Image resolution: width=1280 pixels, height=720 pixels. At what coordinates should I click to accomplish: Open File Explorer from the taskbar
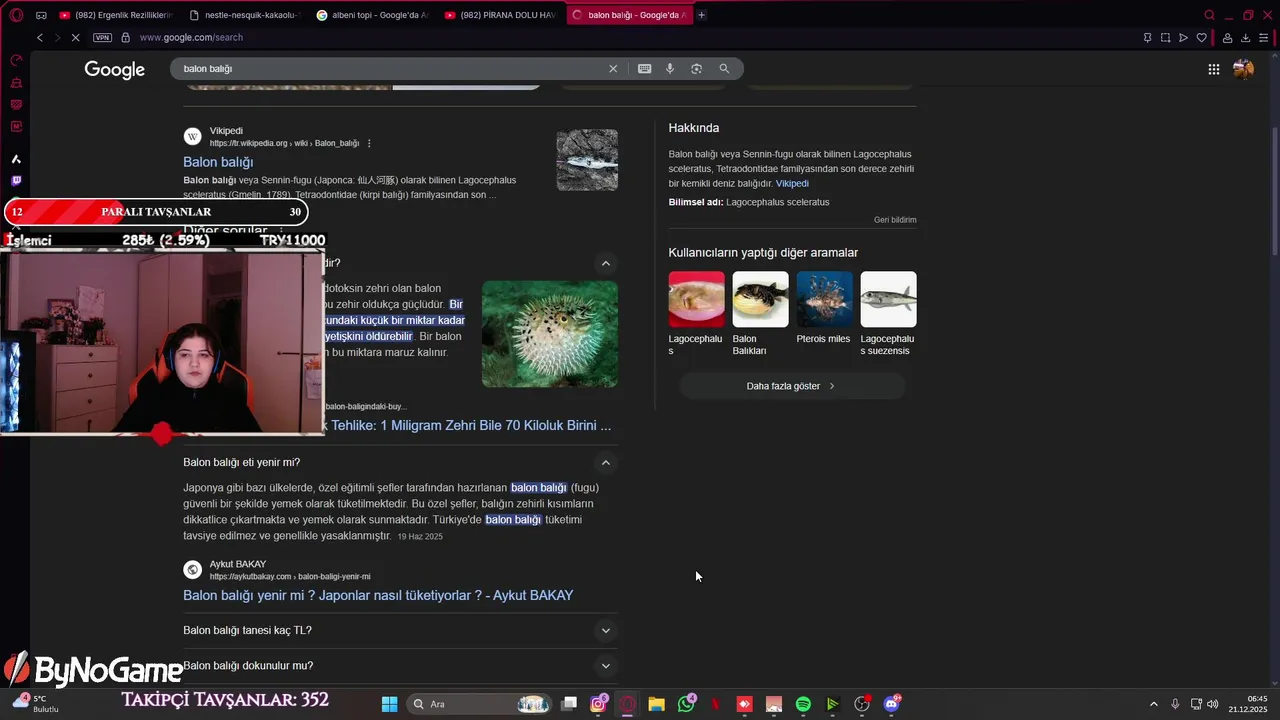656,704
